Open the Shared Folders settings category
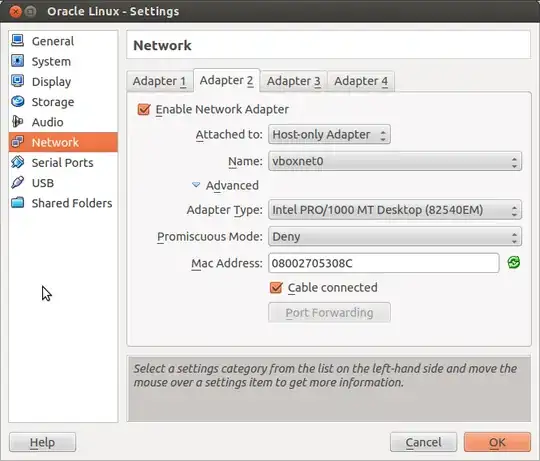 point(63,203)
